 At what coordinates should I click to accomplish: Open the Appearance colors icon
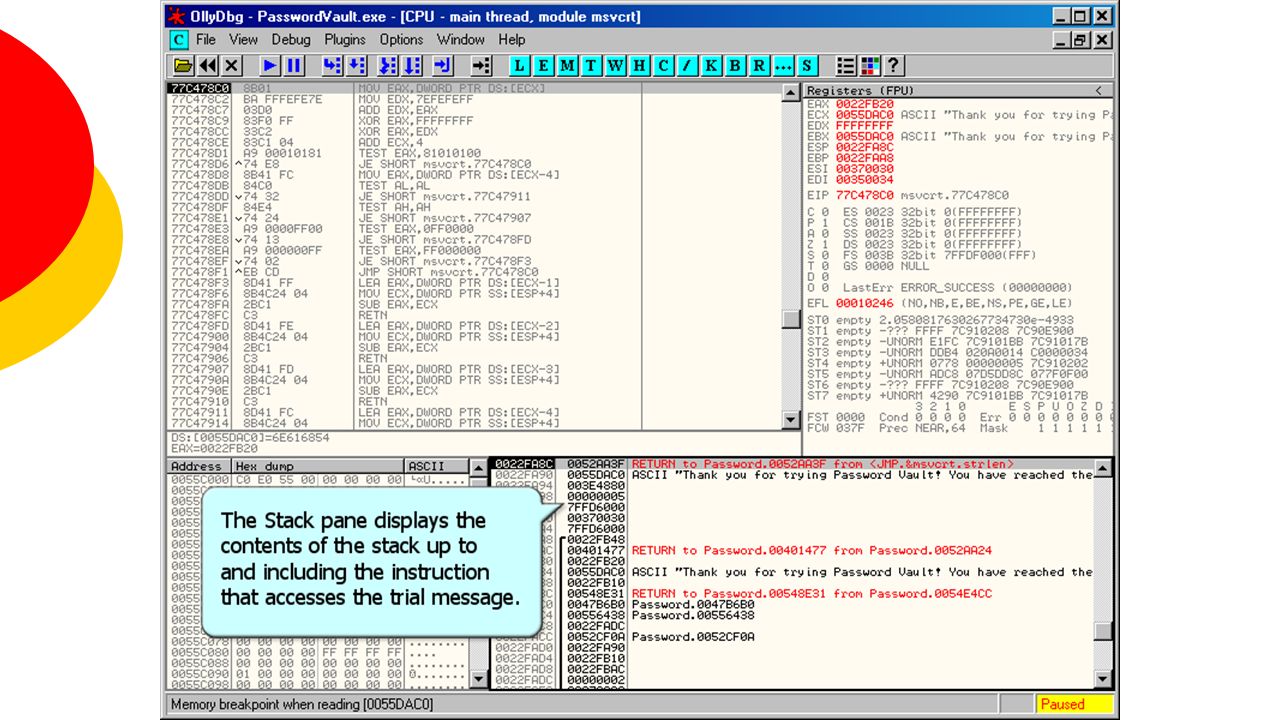click(870, 66)
